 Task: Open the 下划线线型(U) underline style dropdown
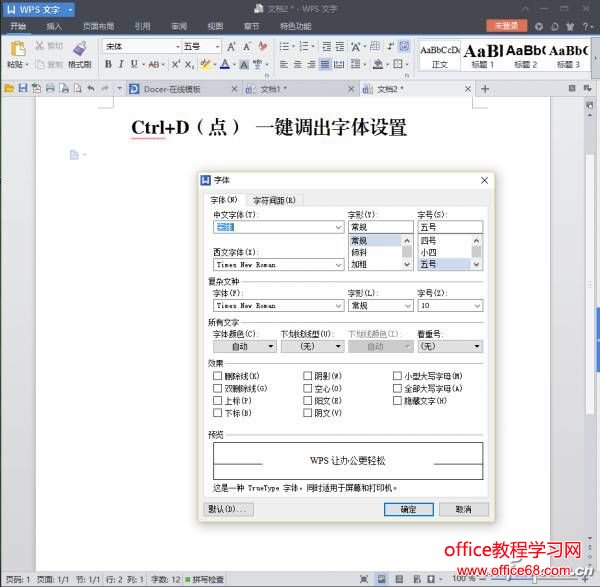(313, 346)
